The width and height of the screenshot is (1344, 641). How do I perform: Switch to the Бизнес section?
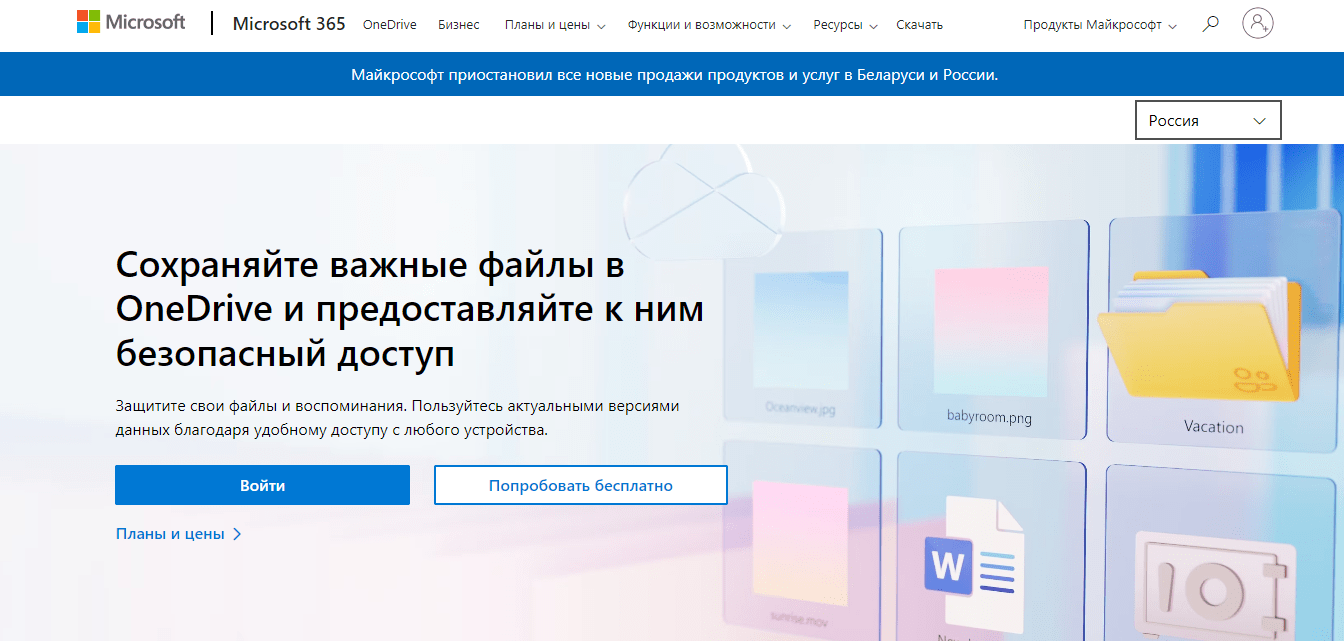[x=458, y=24]
